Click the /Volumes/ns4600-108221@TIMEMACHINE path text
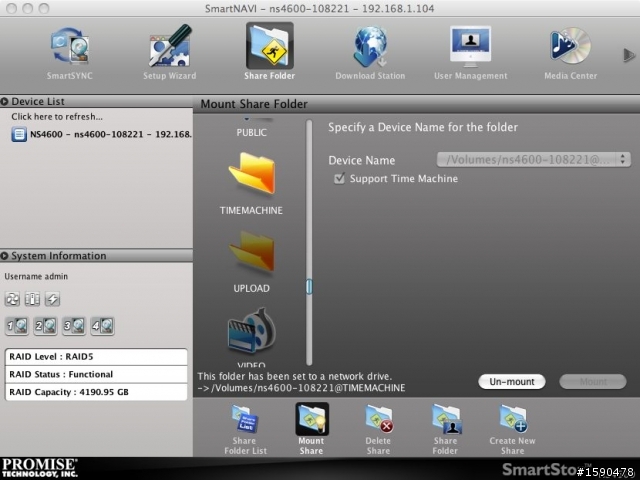This screenshot has width=640, height=480. 308,388
